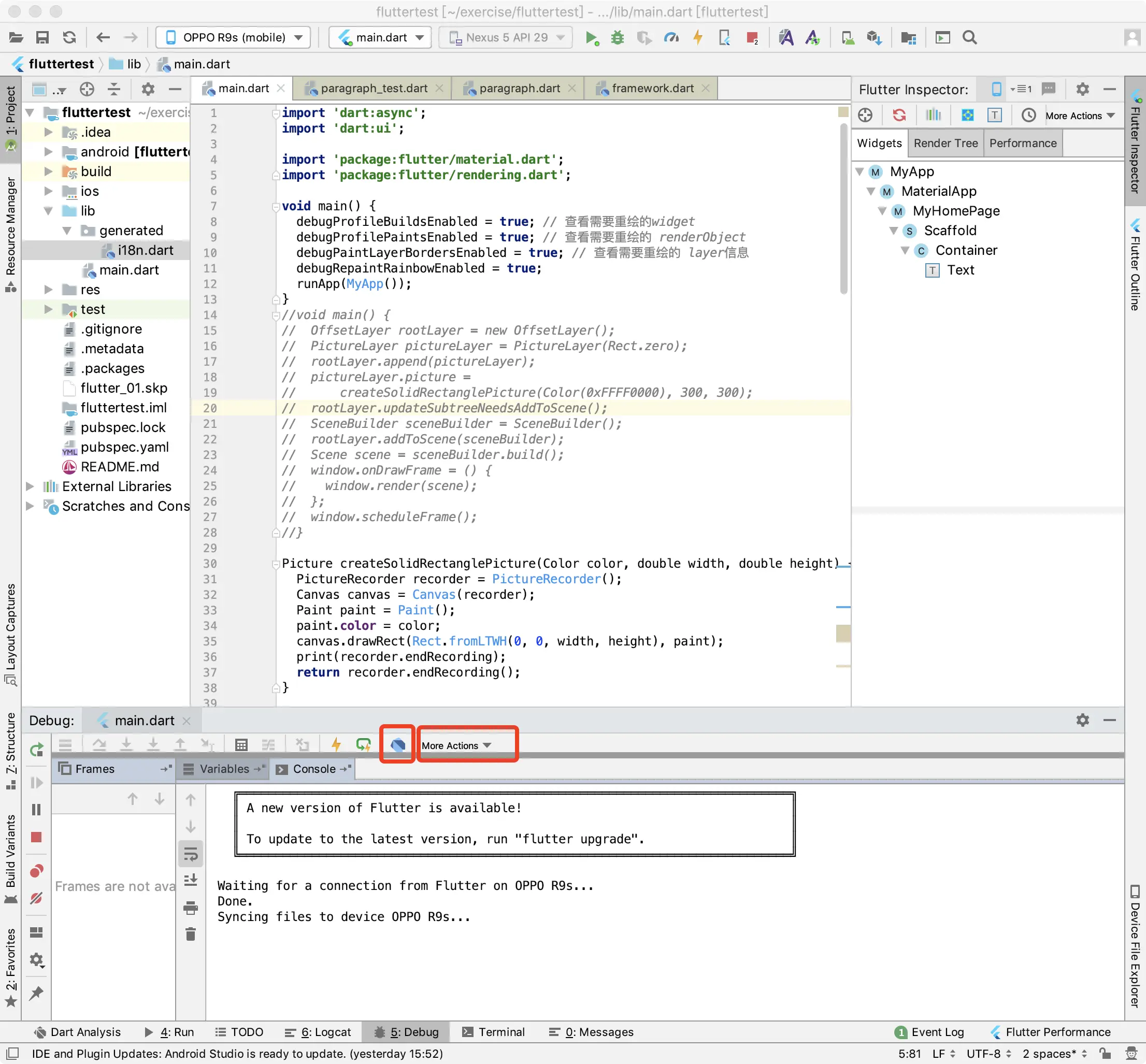
Task: Open Flutter Inspector settings gear
Action: (x=1082, y=89)
